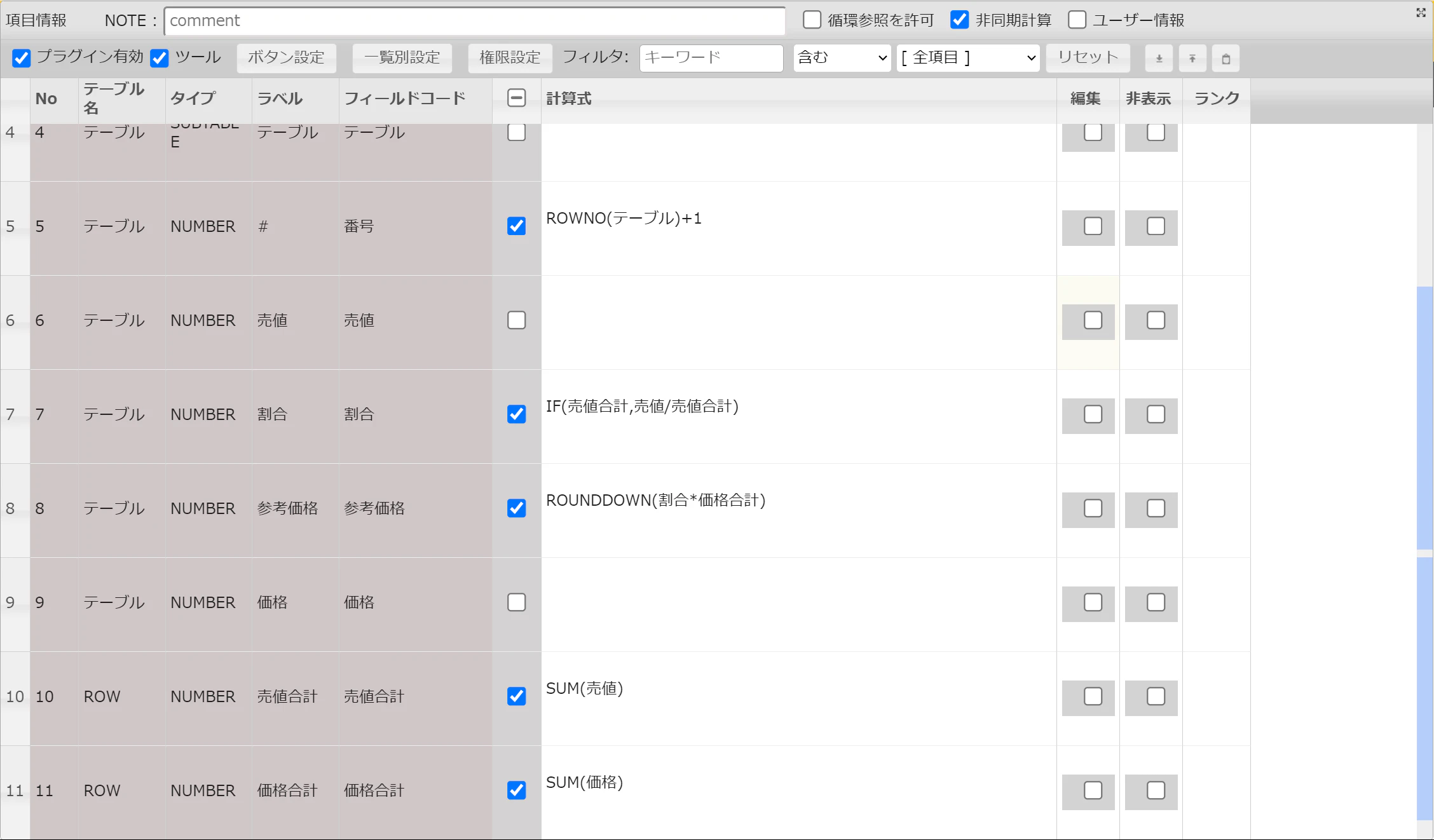
Task: Open ボタン設定 settings
Action: tap(287, 58)
